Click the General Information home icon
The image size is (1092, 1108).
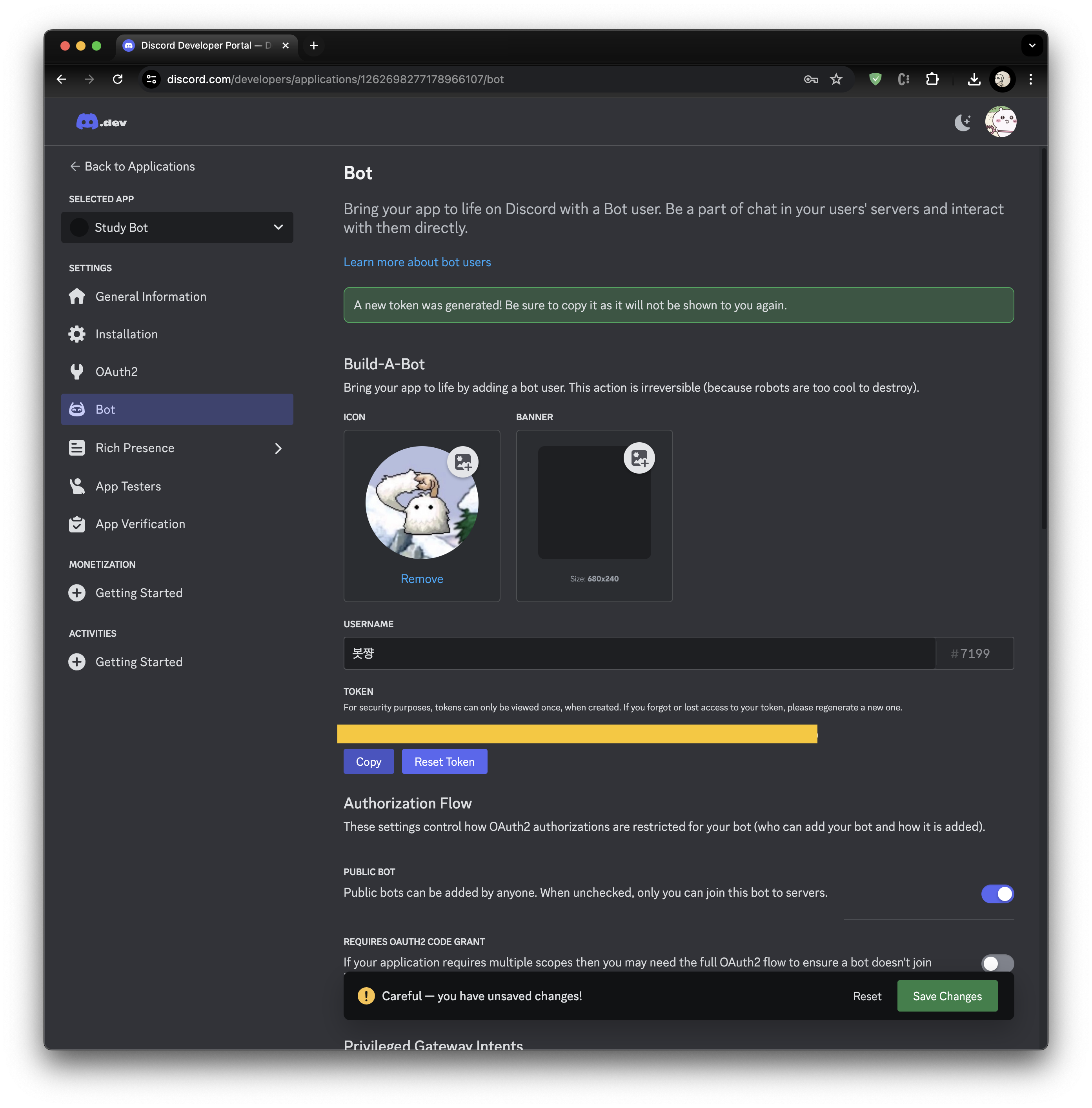click(77, 296)
